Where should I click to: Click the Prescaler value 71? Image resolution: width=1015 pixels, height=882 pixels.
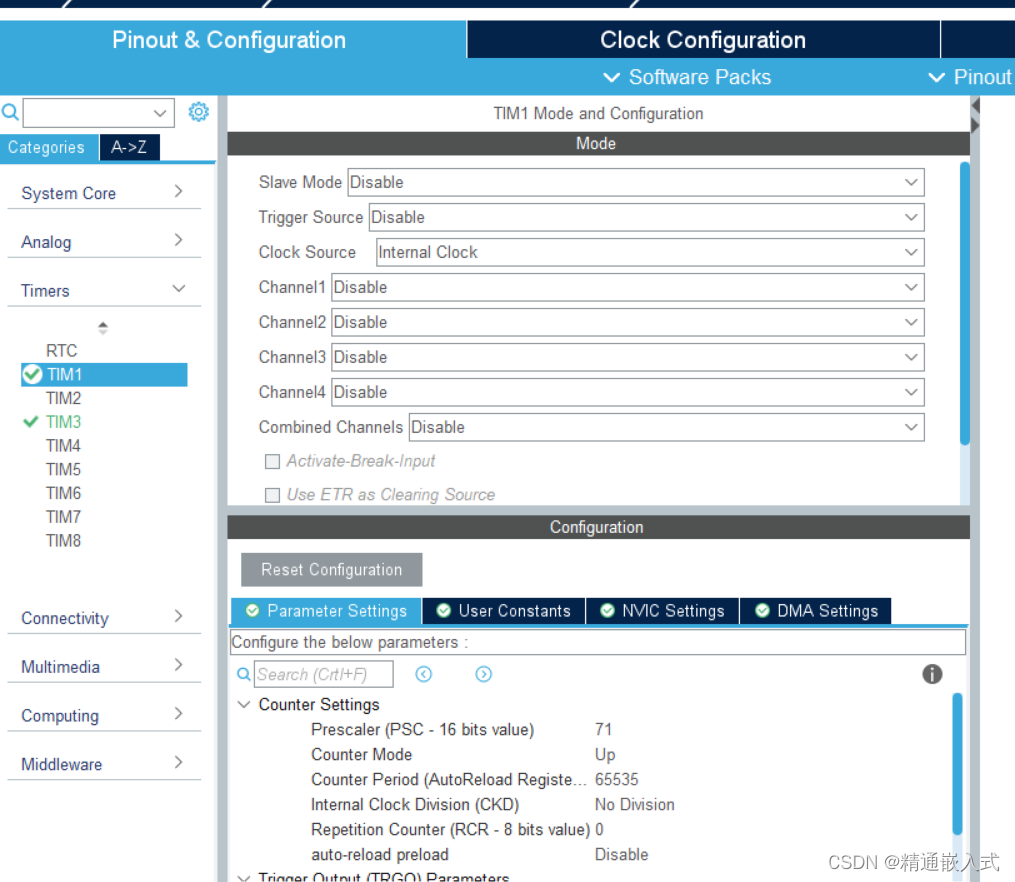(x=603, y=729)
